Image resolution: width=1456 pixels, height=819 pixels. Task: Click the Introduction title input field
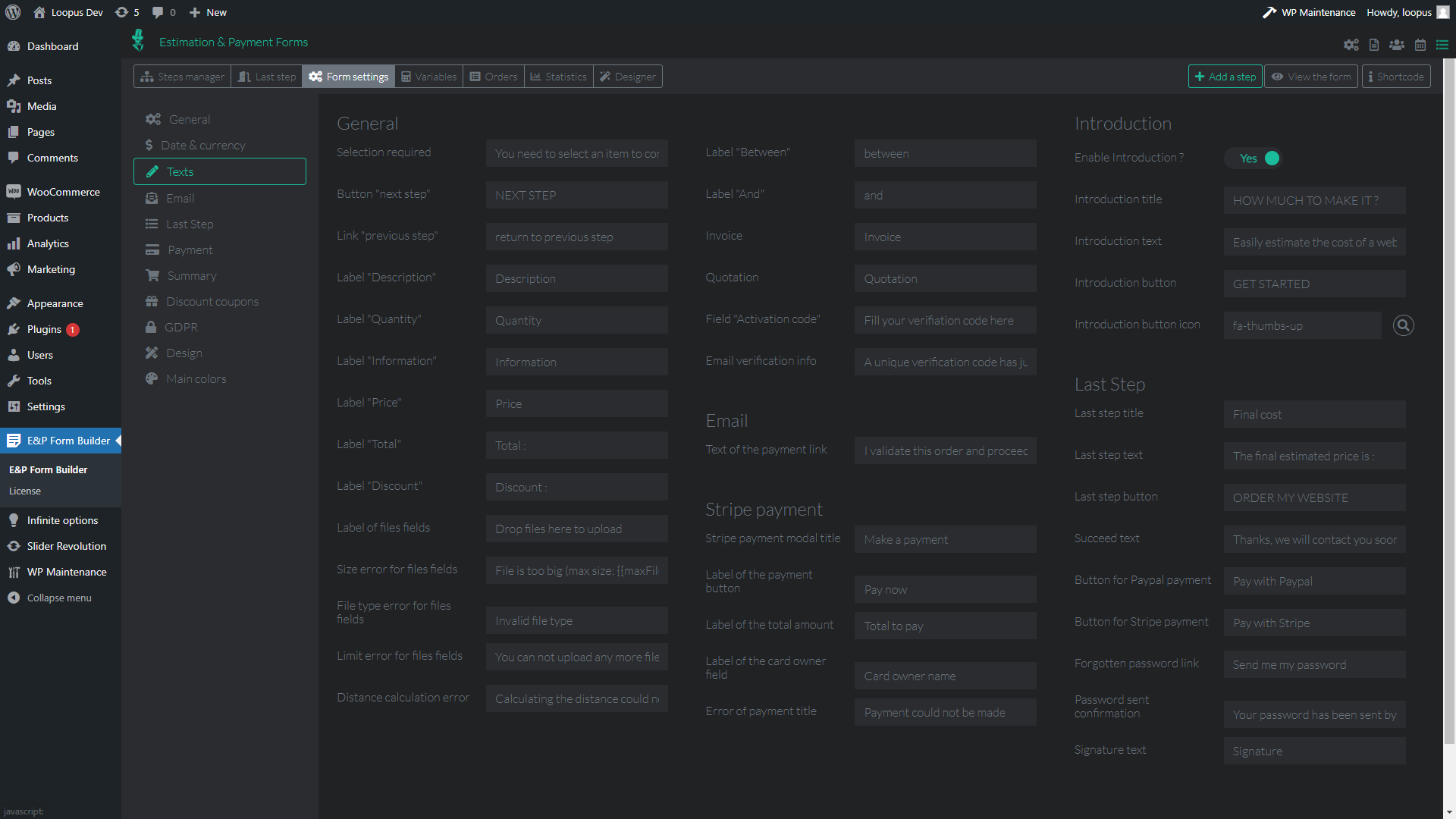click(x=1313, y=200)
